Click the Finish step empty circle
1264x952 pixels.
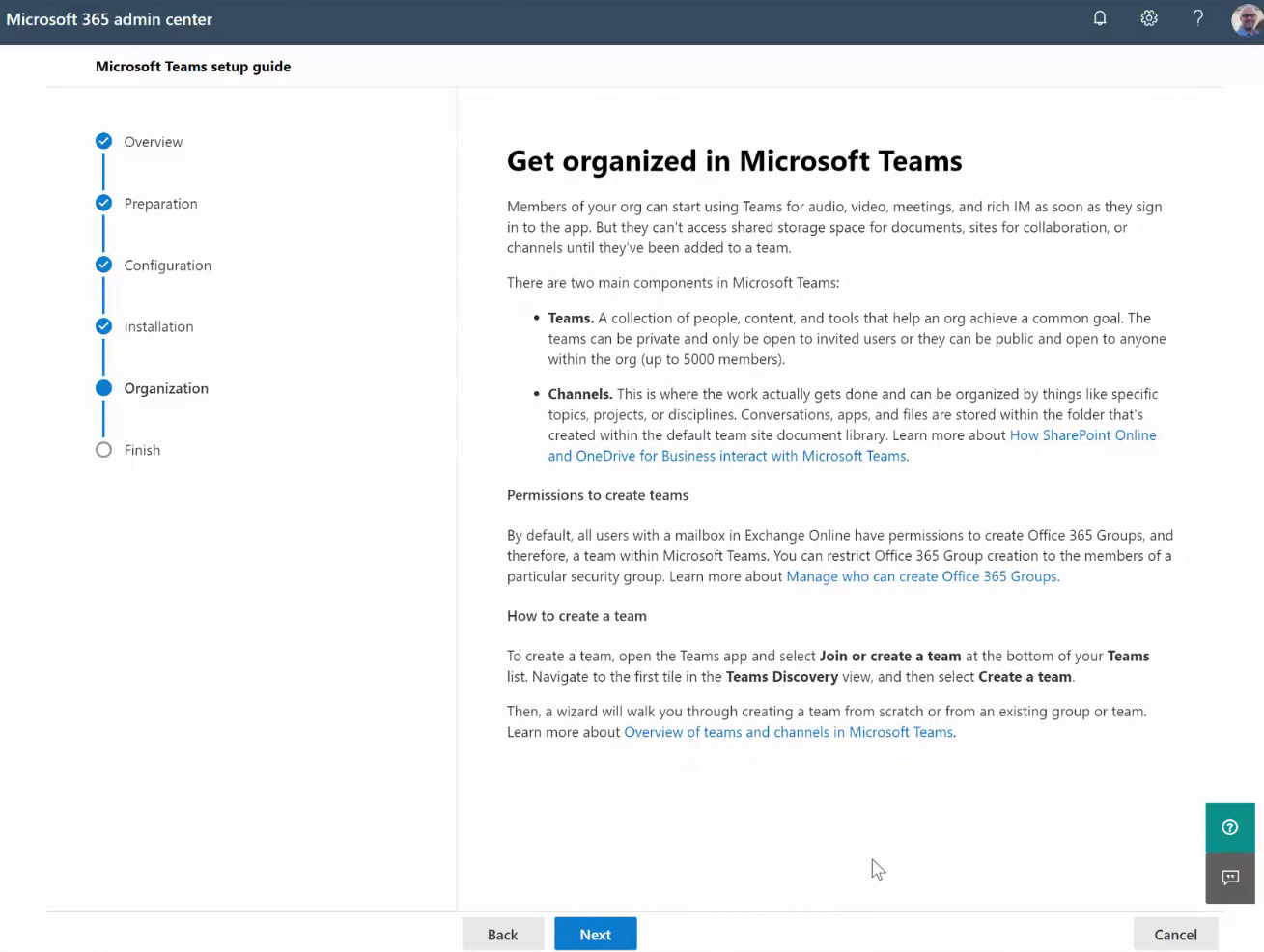103,450
